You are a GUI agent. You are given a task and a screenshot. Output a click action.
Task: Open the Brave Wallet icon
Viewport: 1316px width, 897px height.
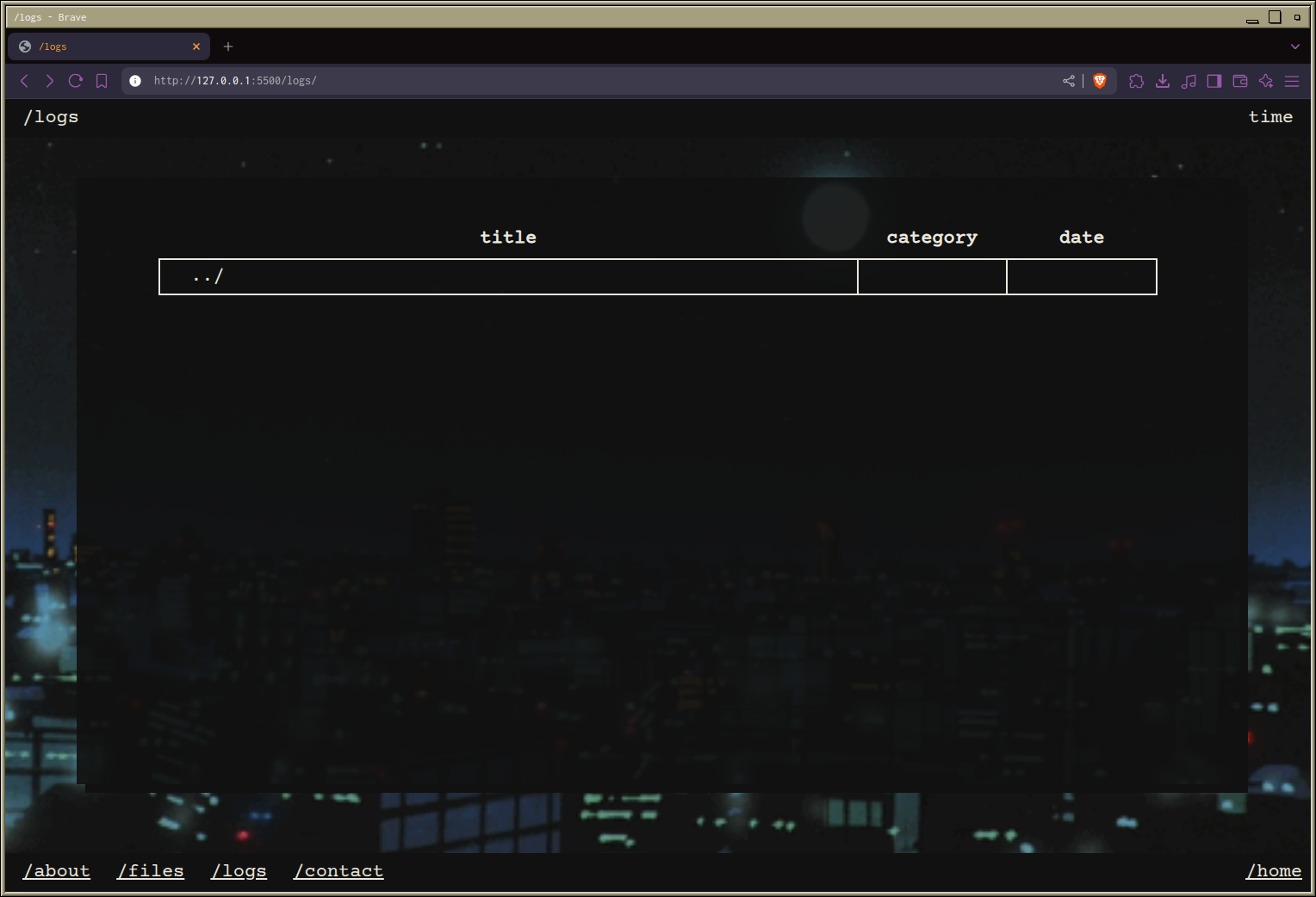point(1240,81)
